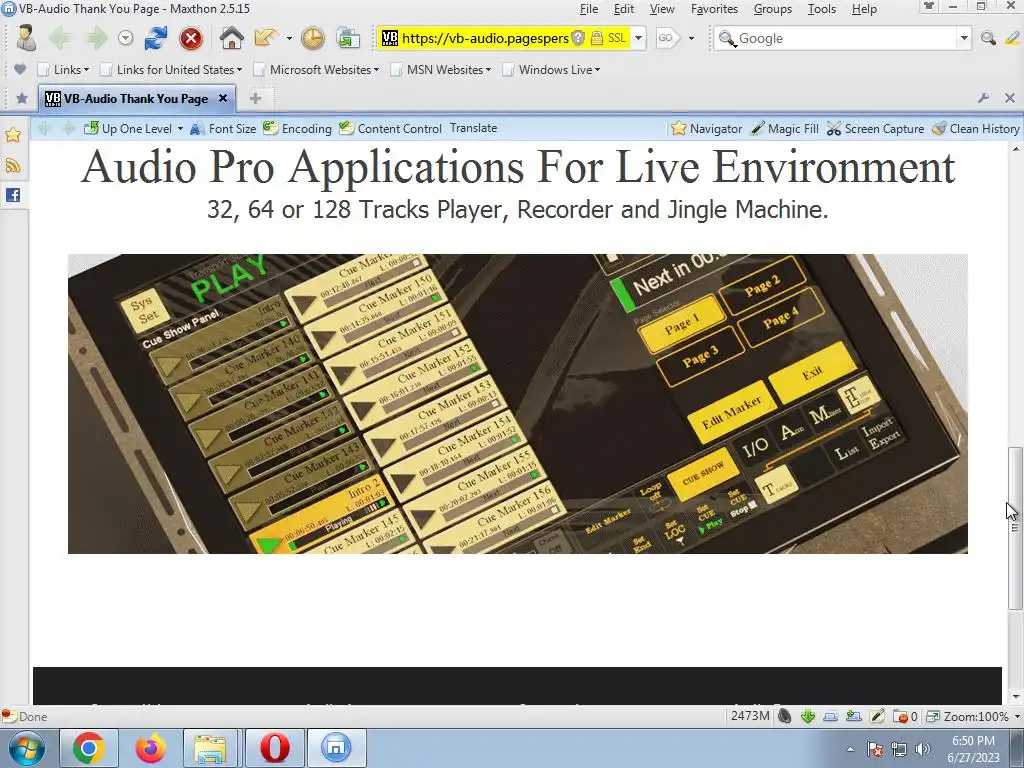Open the navigation history round dropdown

tap(125, 39)
